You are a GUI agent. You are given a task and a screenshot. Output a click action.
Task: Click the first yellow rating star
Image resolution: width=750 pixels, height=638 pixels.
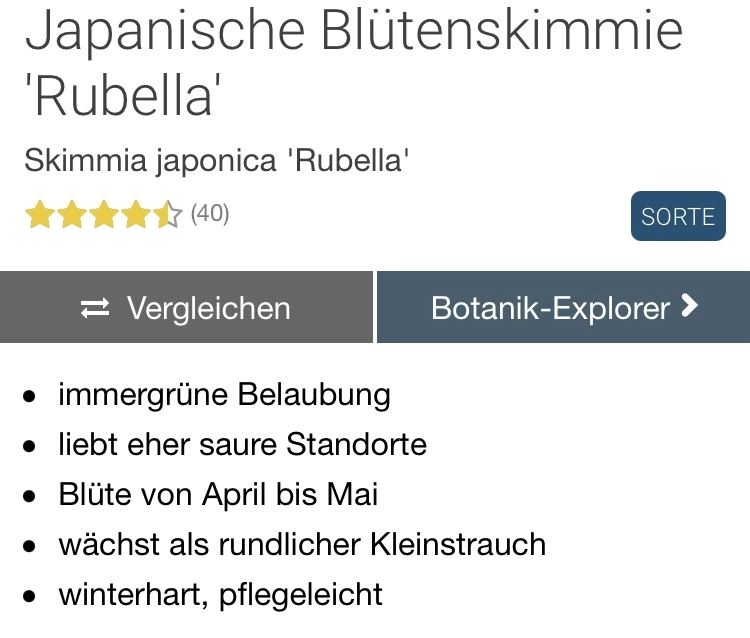click(39, 215)
